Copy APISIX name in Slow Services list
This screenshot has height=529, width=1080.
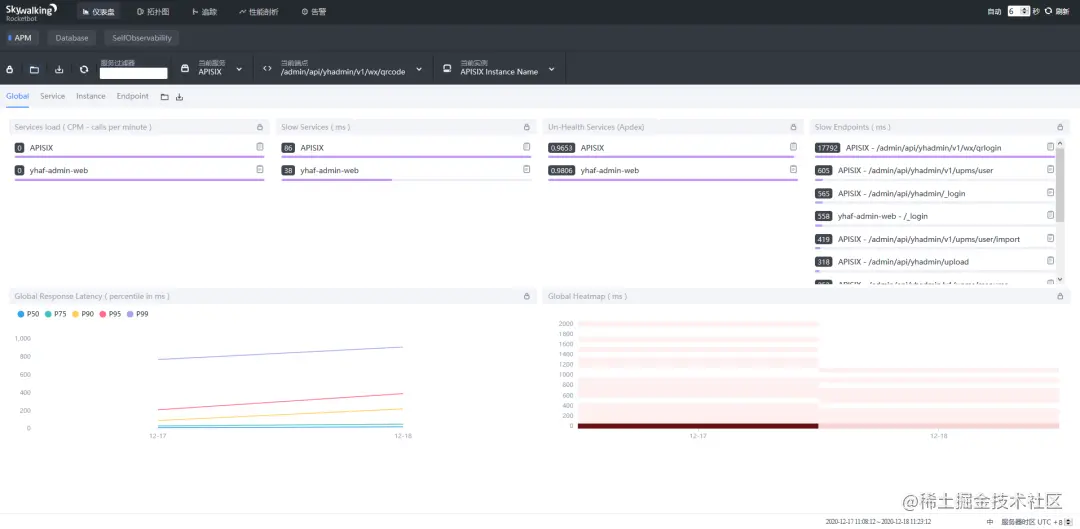(x=526, y=147)
